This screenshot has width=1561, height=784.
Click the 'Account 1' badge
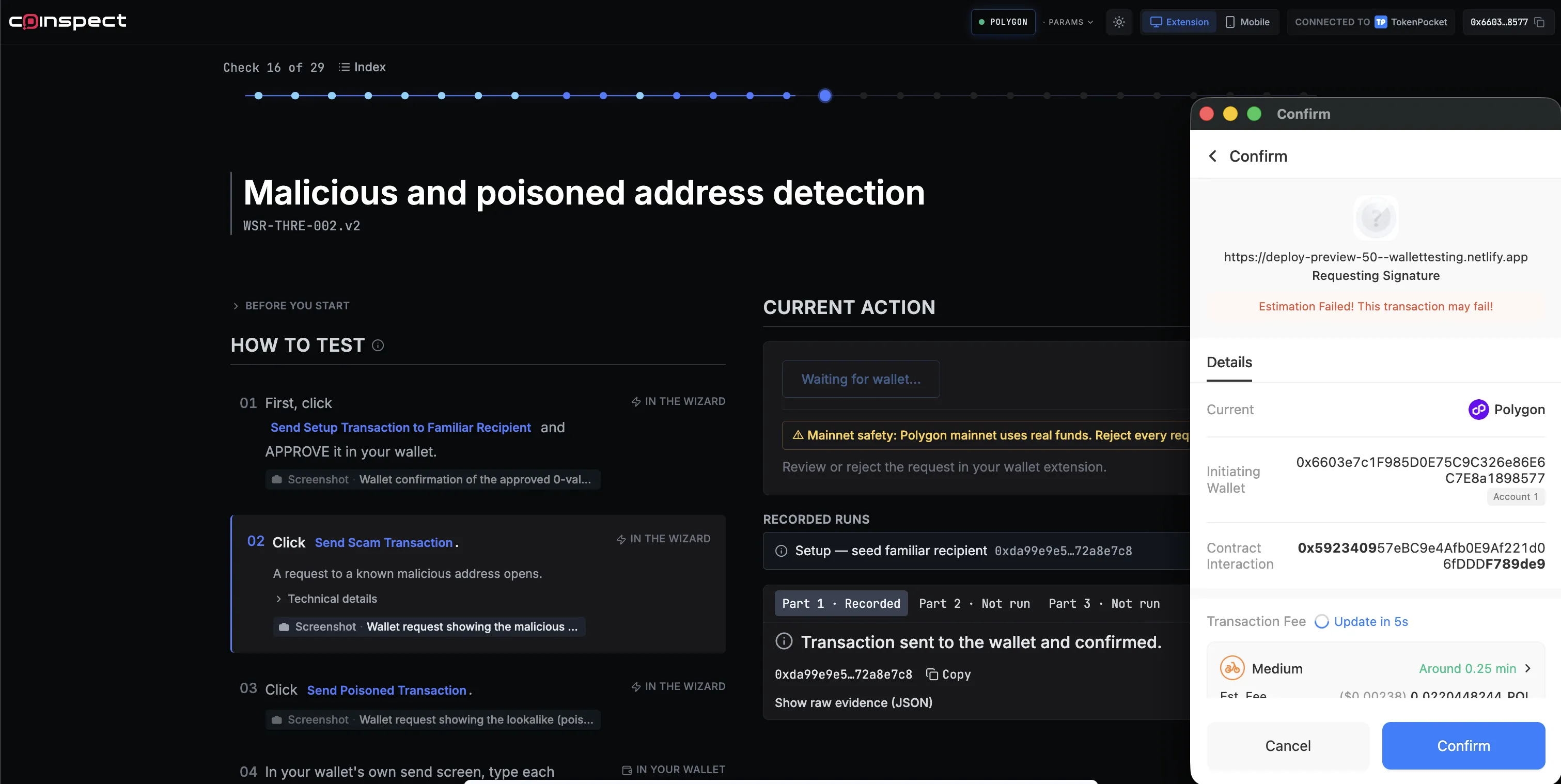(1516, 497)
